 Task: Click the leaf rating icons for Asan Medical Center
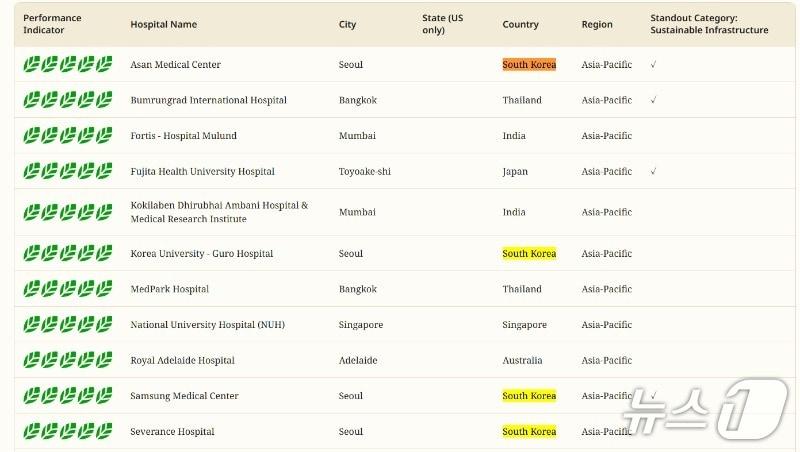pos(68,64)
